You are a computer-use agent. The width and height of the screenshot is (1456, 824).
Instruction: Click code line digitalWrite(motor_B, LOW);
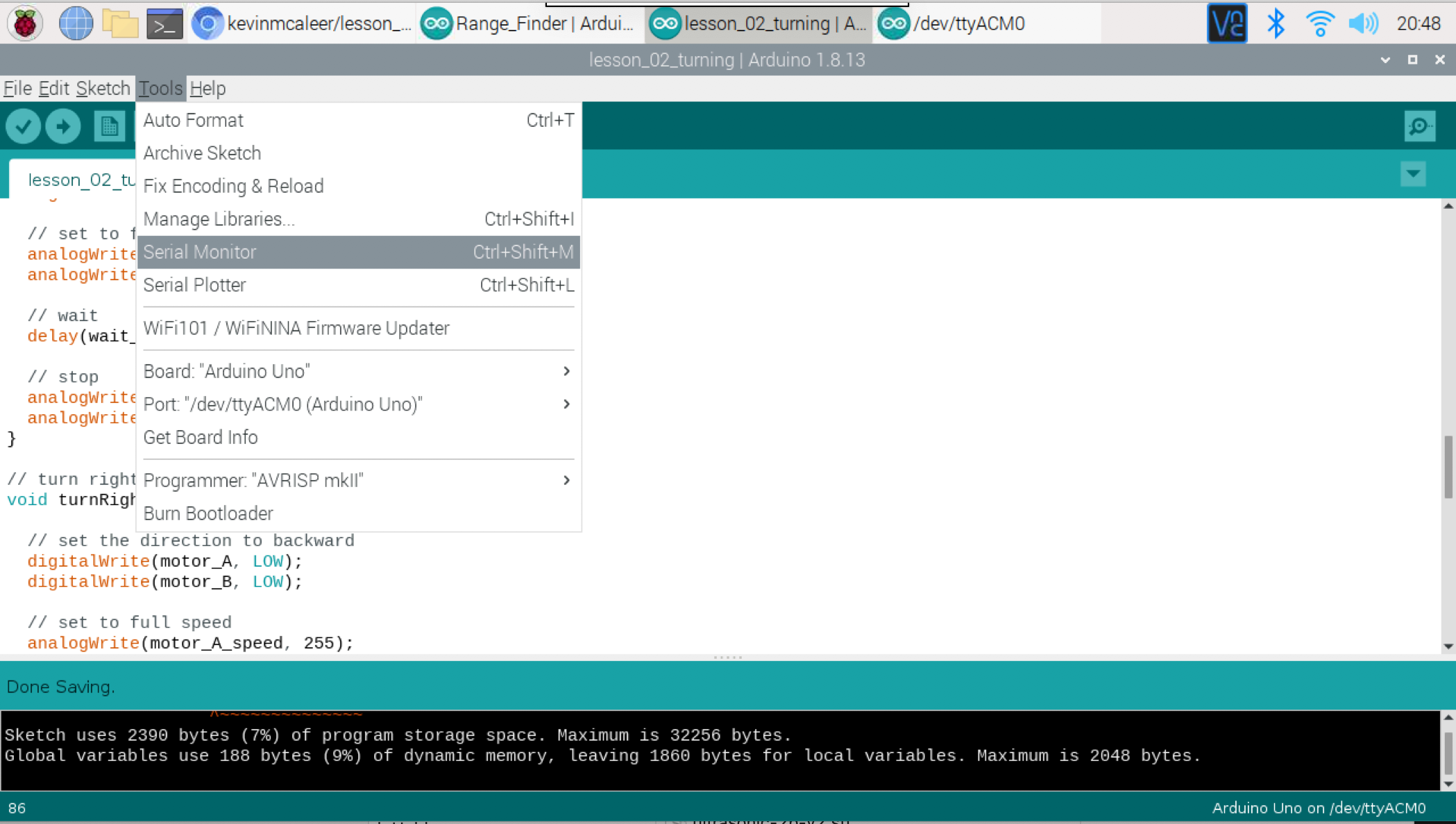165,581
